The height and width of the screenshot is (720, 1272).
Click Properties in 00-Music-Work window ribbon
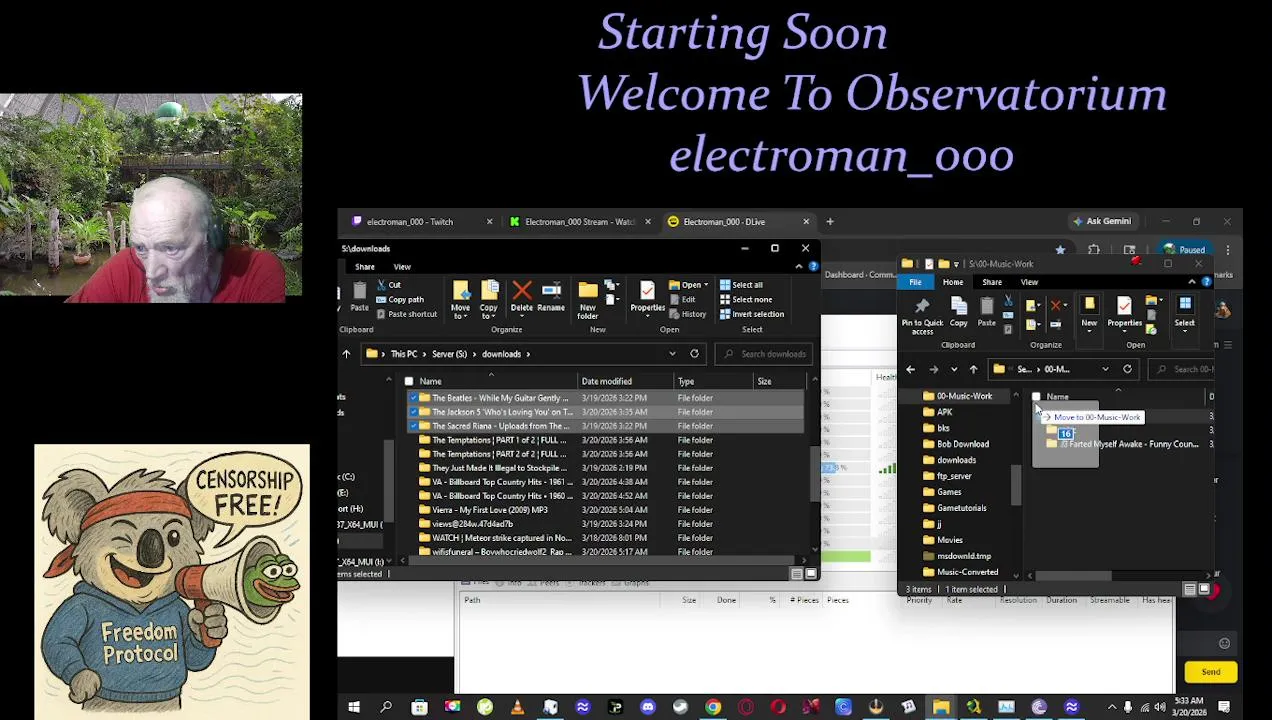tap(1124, 312)
